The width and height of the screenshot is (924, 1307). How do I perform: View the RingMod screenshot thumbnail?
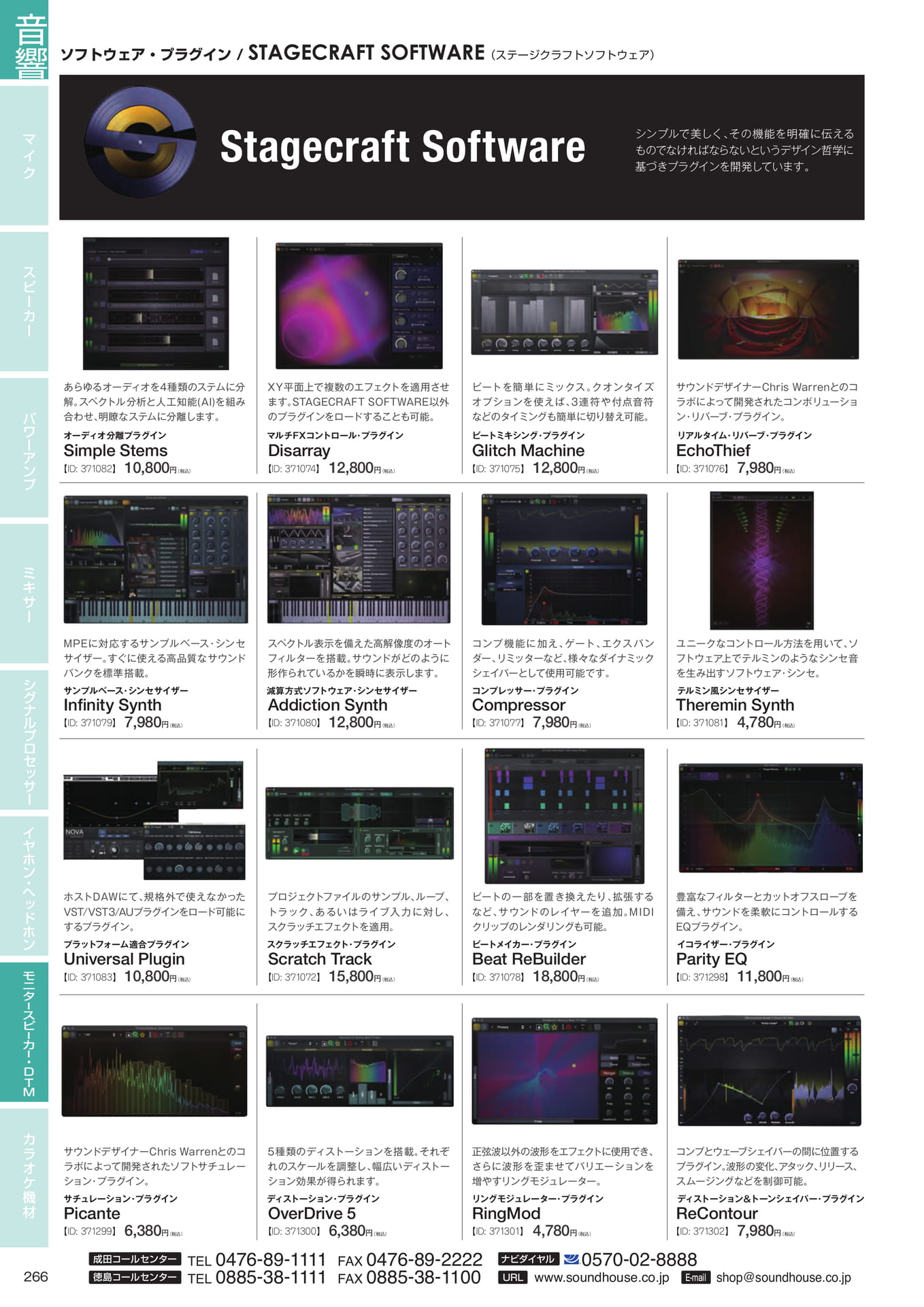[565, 1071]
